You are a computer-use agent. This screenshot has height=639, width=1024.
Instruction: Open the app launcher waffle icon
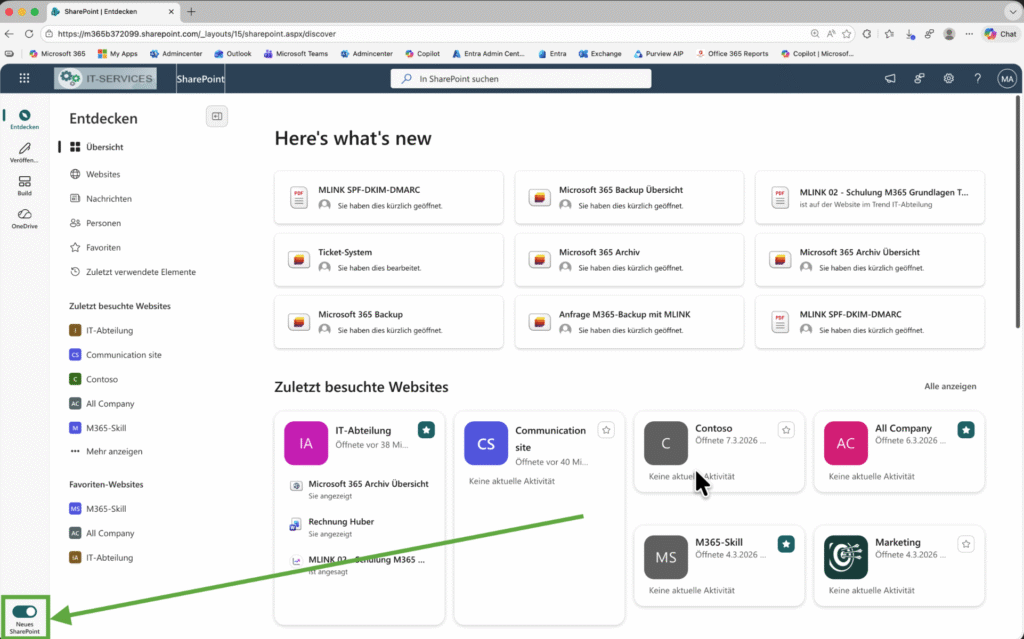point(24,78)
